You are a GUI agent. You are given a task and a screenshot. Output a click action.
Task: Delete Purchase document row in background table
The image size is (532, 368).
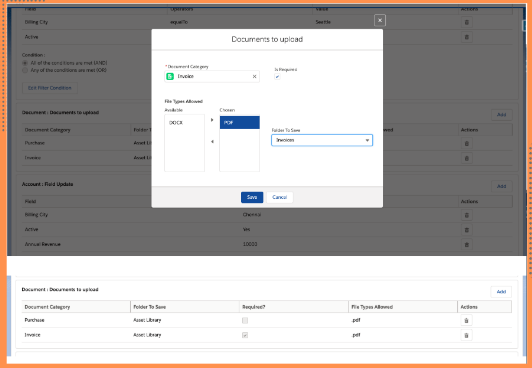(x=467, y=143)
